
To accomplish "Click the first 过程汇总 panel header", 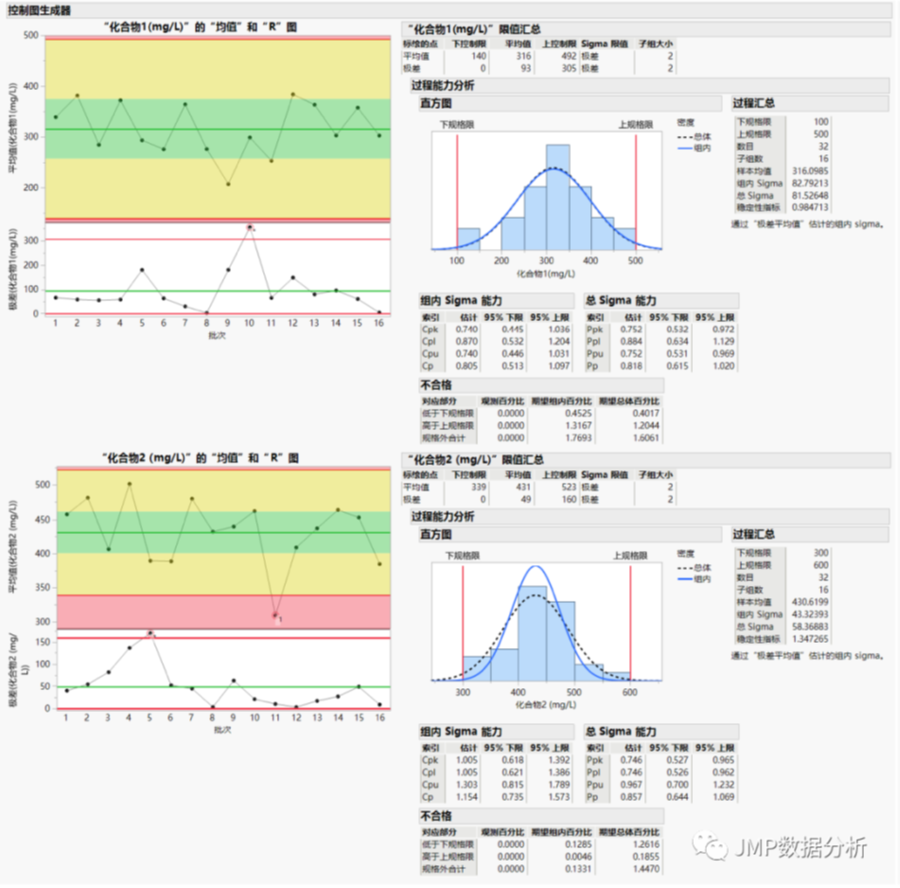I will 809,103.
